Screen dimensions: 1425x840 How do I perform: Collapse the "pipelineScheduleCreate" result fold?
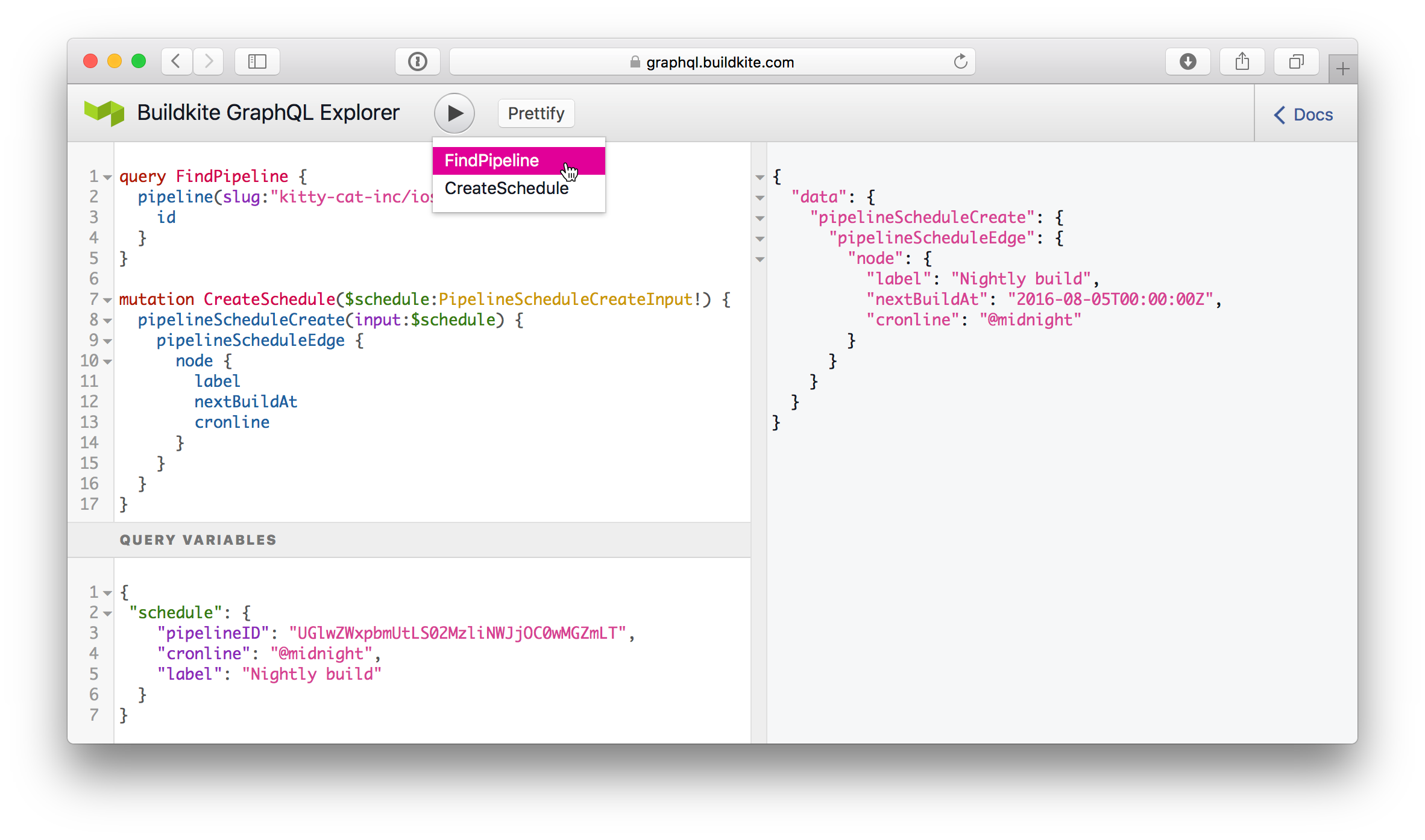click(760, 218)
